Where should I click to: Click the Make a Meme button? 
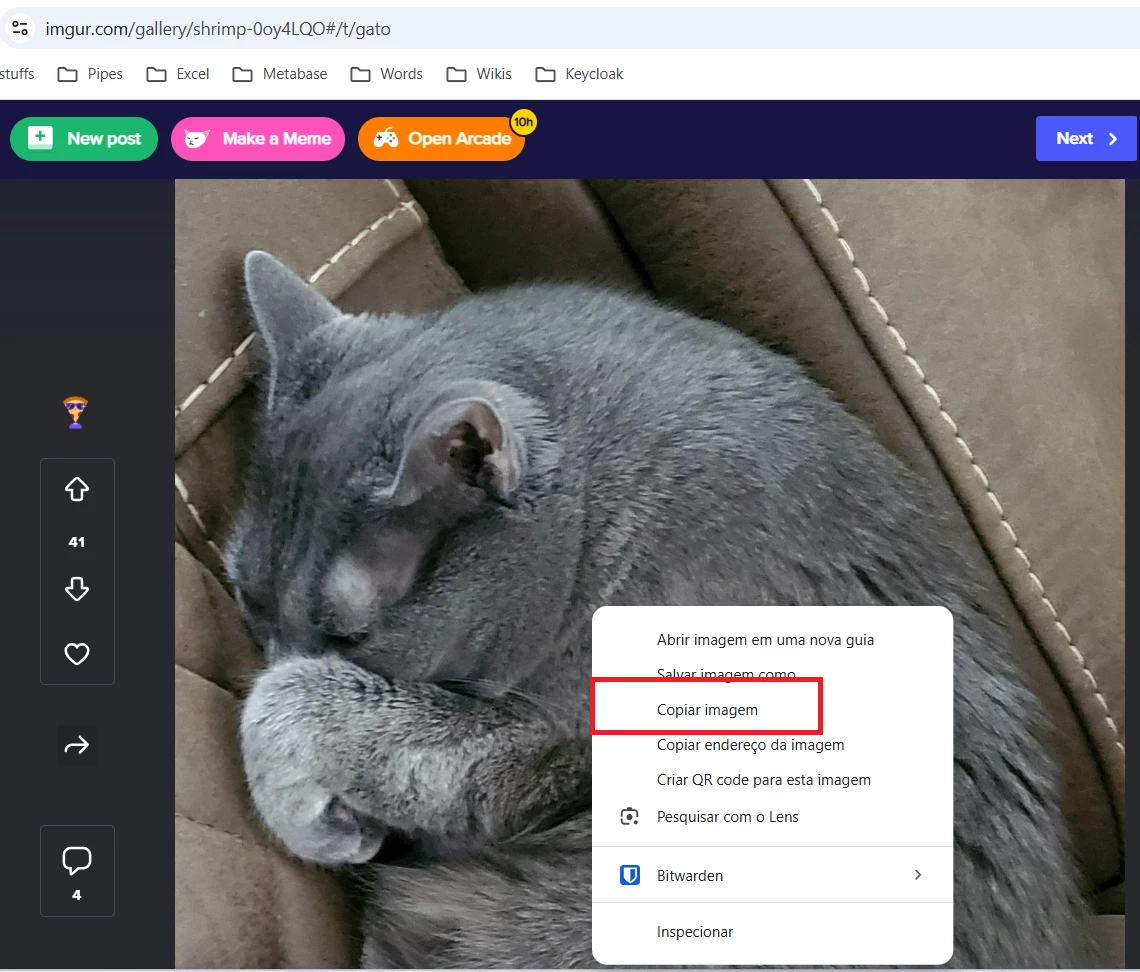pyautogui.click(x=257, y=139)
